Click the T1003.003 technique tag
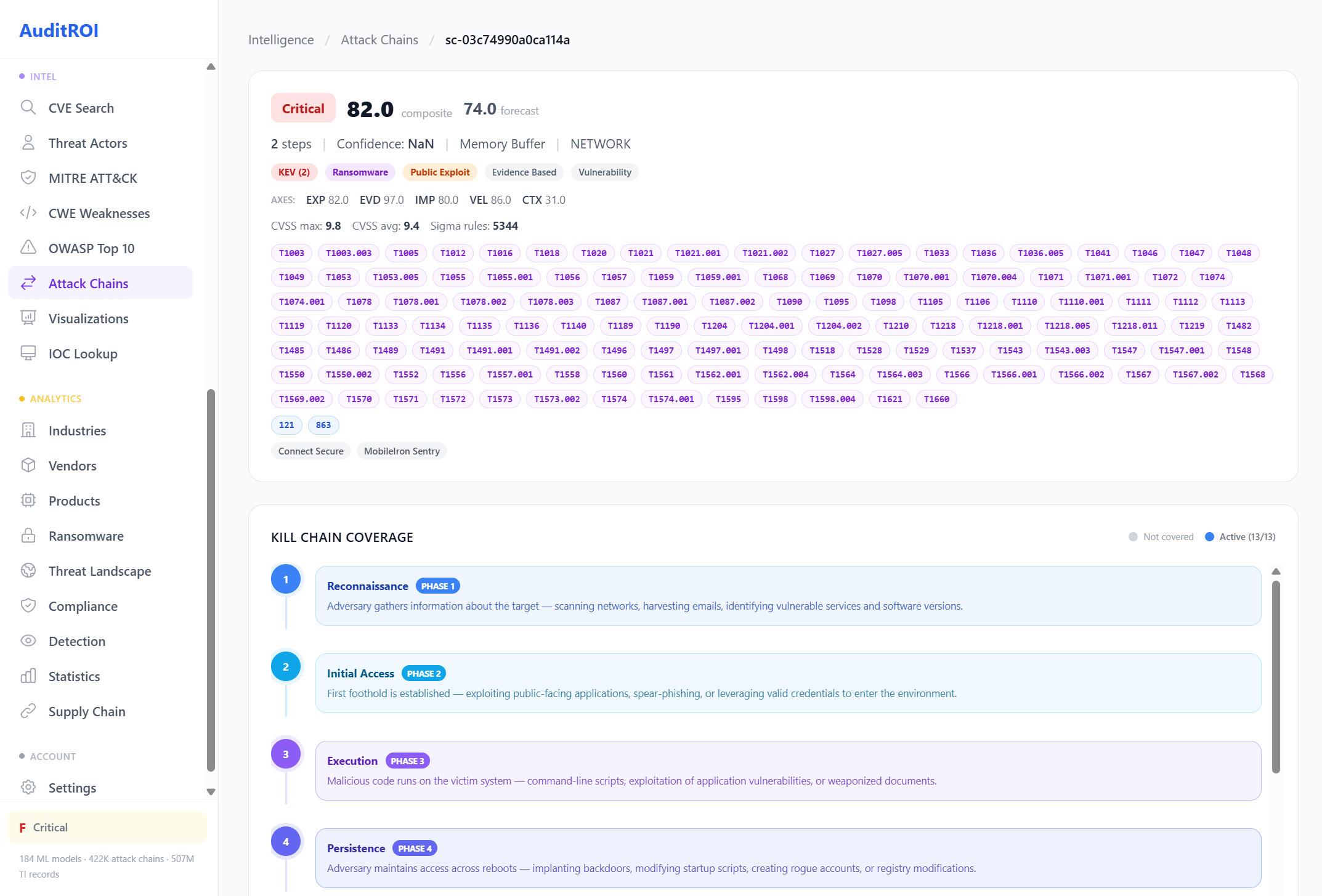Screen dimensions: 1322x896 pyautogui.click(x=349, y=253)
